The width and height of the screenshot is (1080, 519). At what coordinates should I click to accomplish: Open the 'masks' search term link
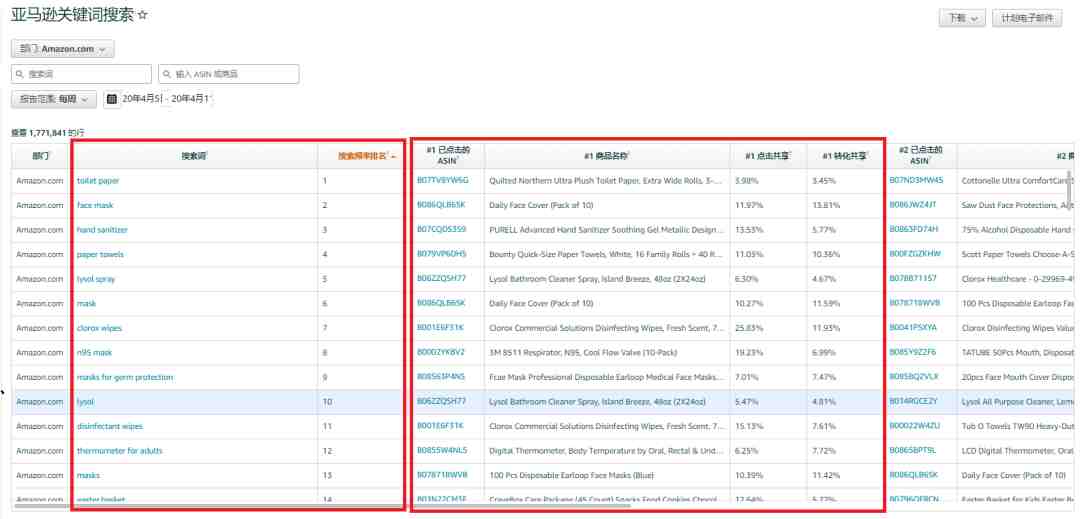(88, 476)
